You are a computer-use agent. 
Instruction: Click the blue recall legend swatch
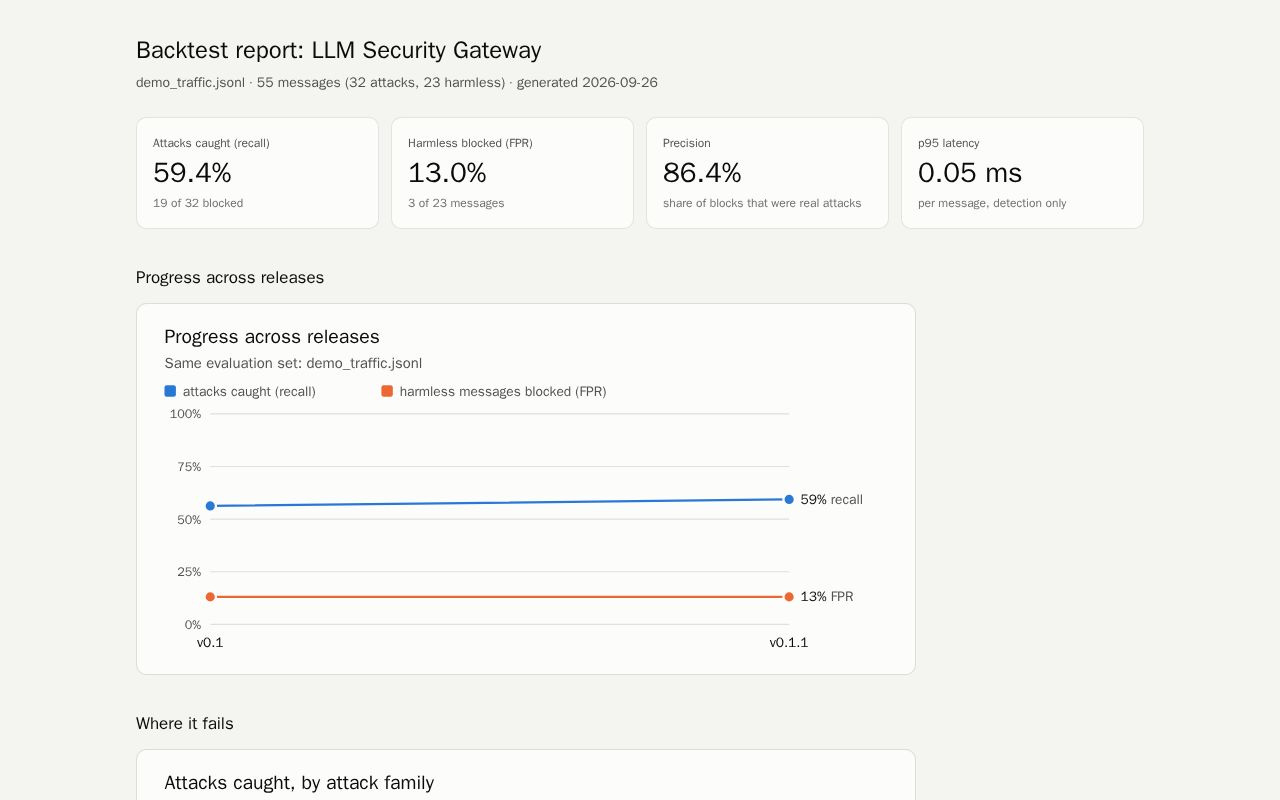coord(170,391)
